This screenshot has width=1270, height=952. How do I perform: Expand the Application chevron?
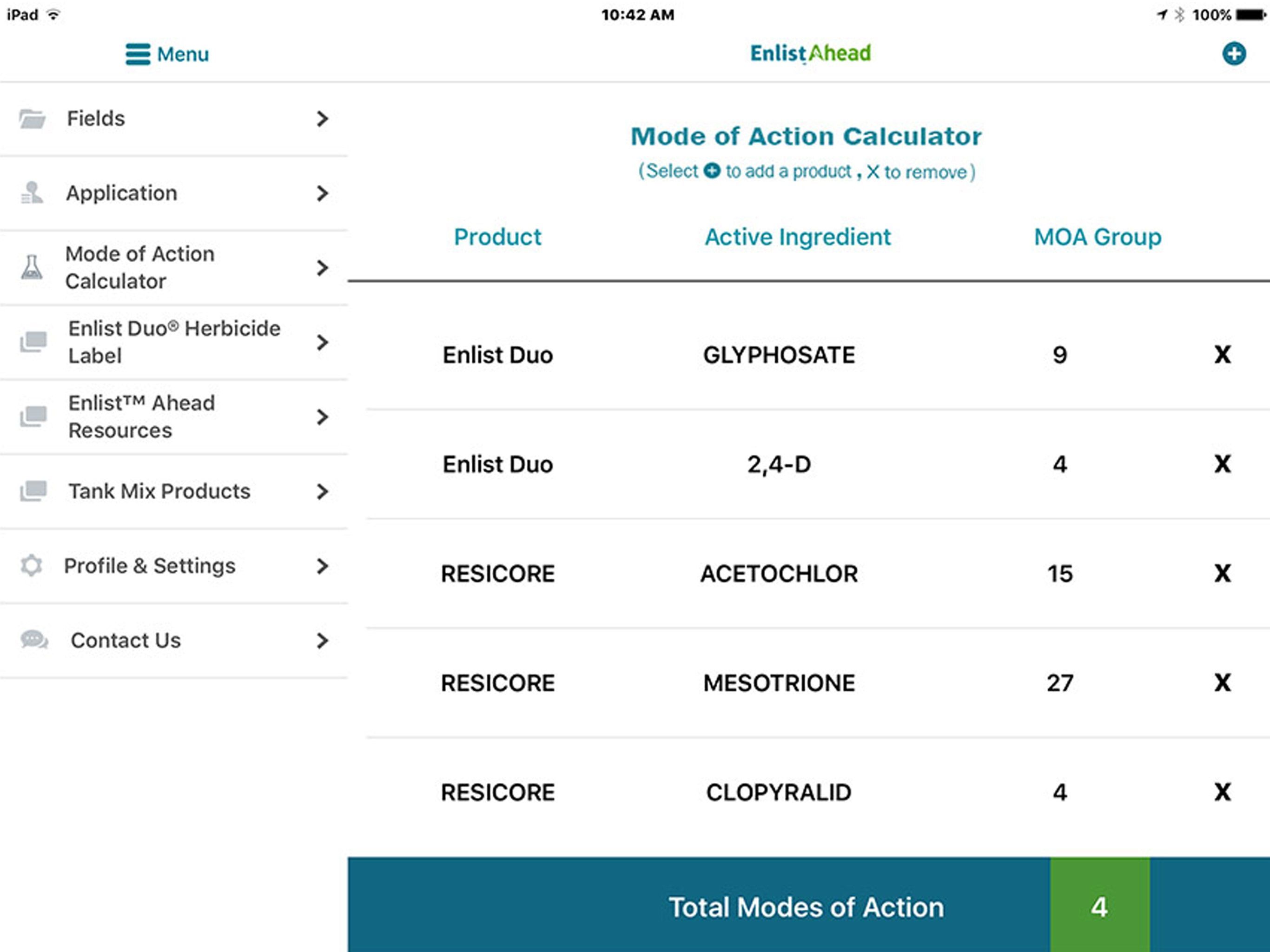coord(323,193)
